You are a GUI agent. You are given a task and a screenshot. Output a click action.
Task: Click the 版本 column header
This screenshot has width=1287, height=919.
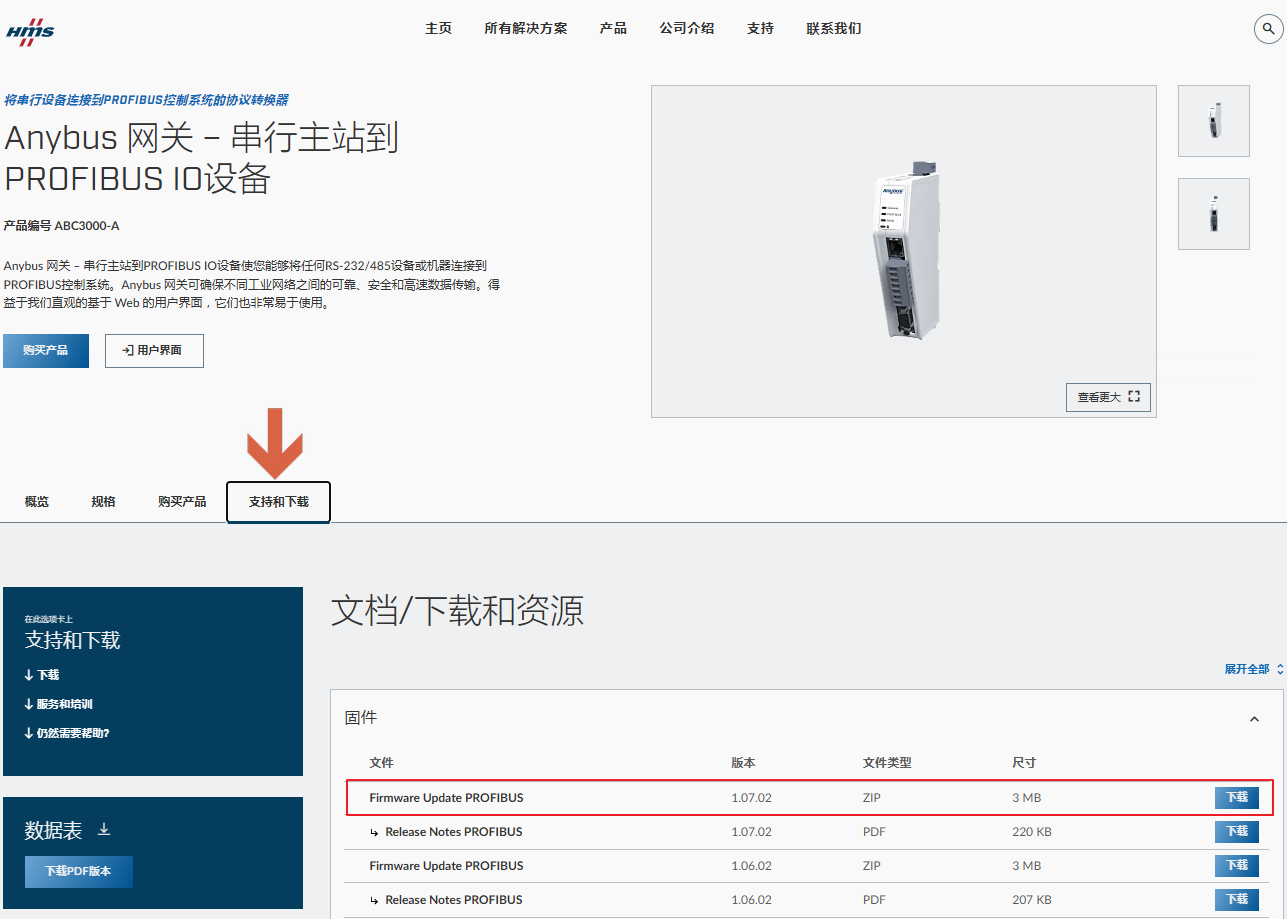click(x=743, y=763)
